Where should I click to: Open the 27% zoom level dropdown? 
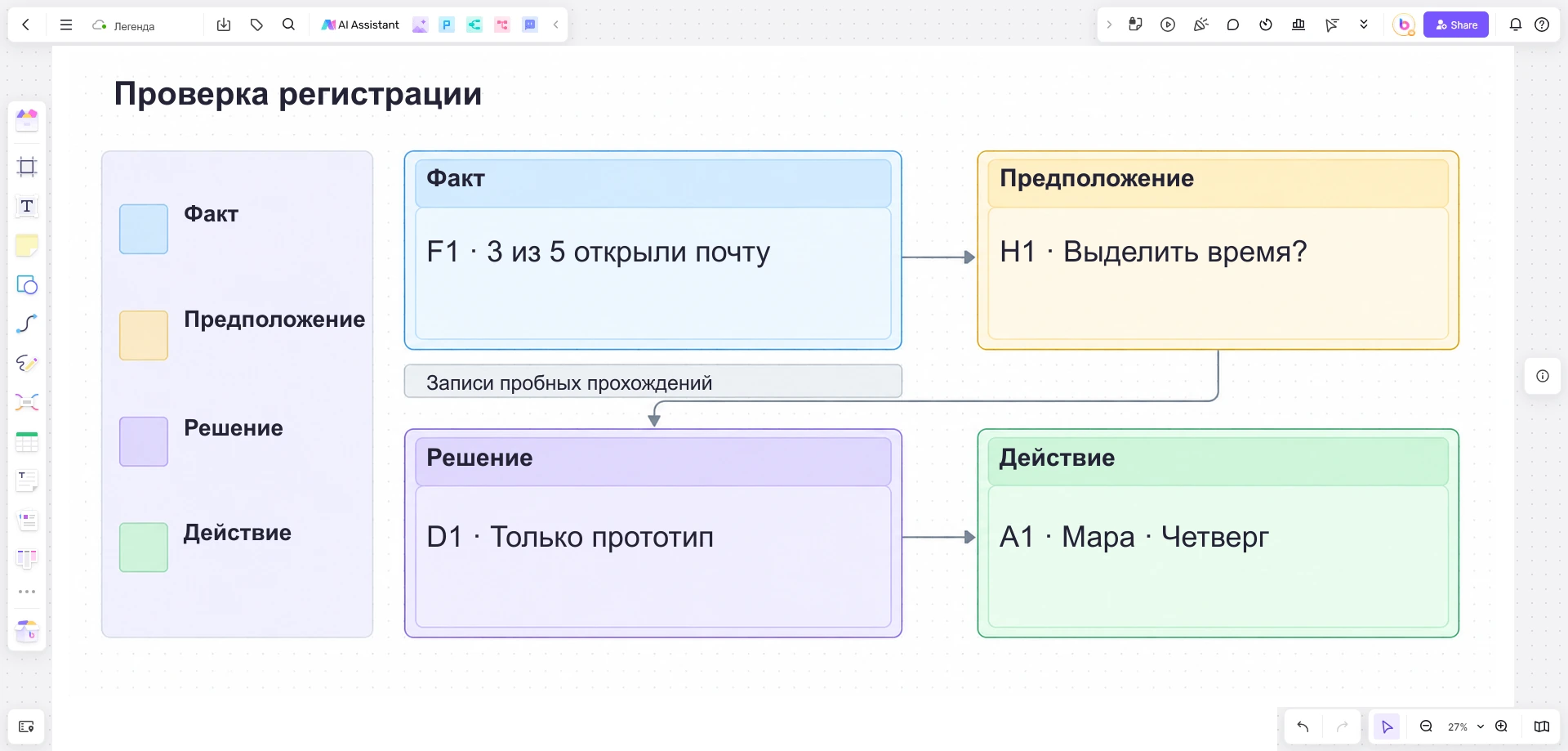[x=1466, y=726]
